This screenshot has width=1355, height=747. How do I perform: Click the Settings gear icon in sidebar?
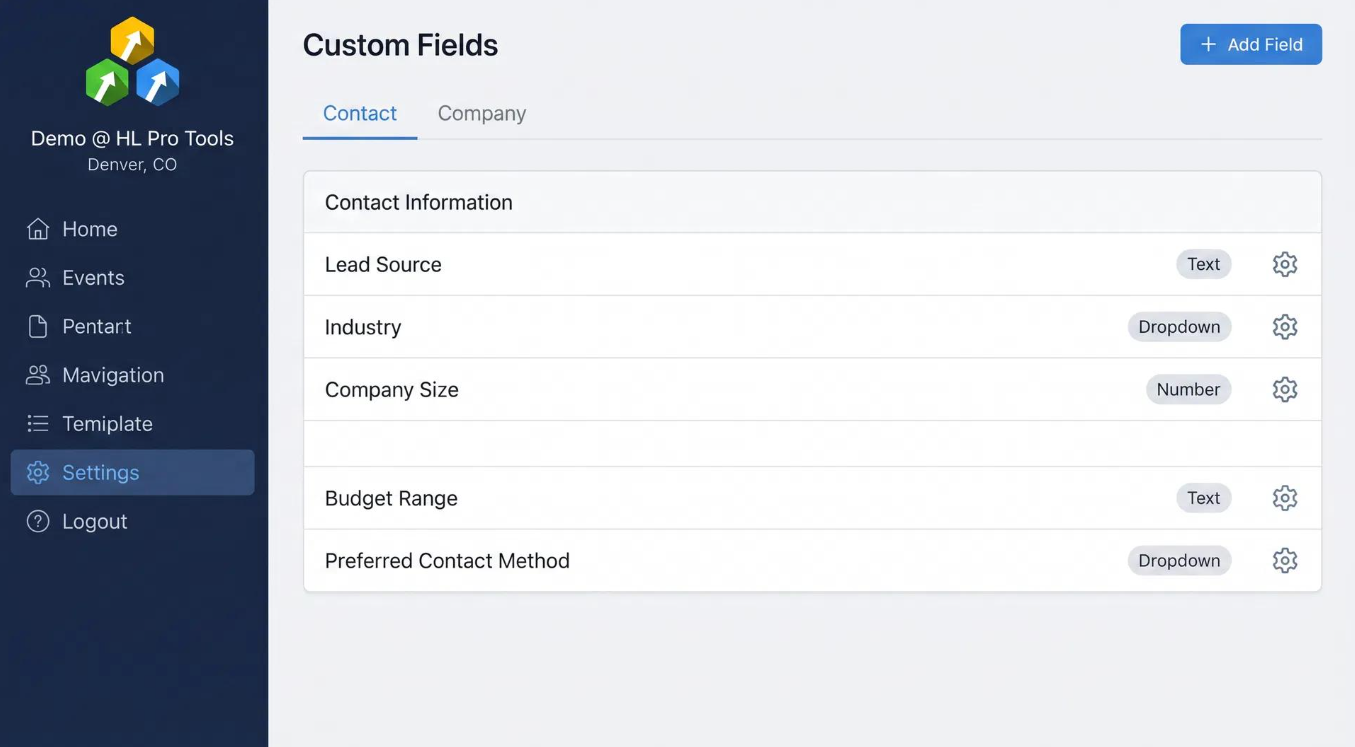(x=38, y=472)
